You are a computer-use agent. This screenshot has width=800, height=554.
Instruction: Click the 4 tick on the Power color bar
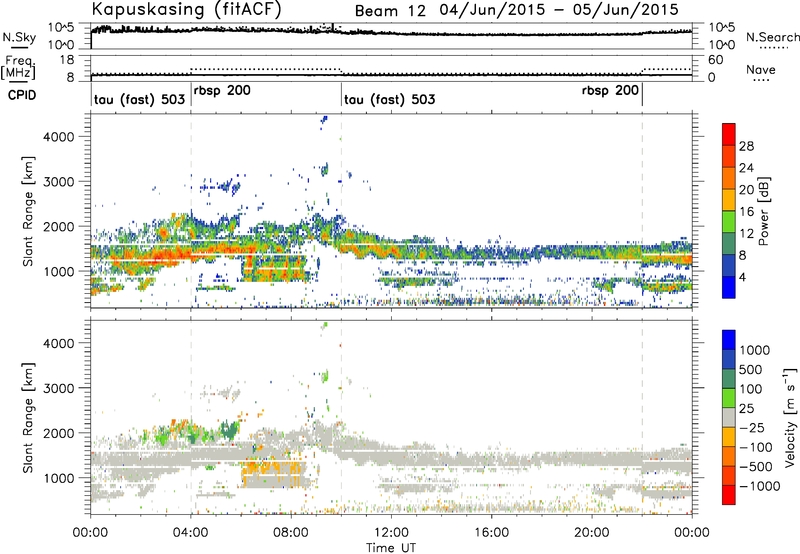(x=742, y=277)
